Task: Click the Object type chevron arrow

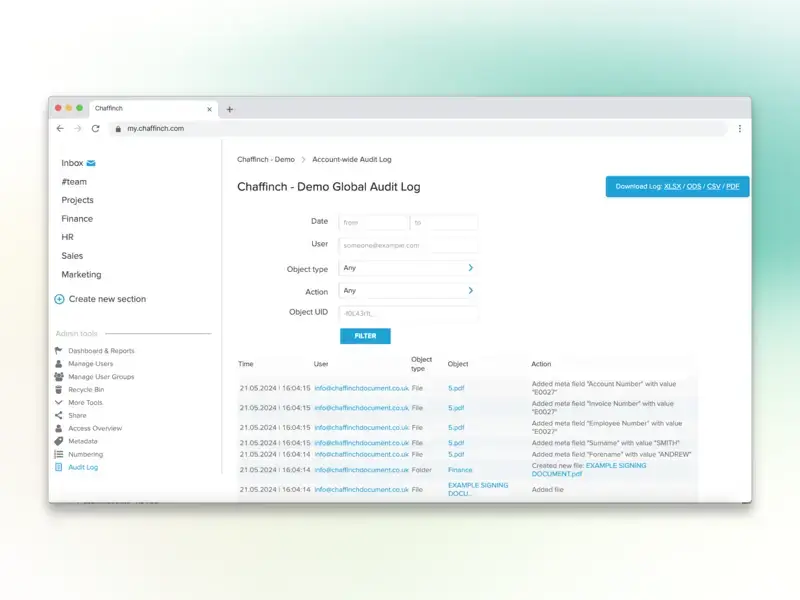Action: (x=470, y=268)
